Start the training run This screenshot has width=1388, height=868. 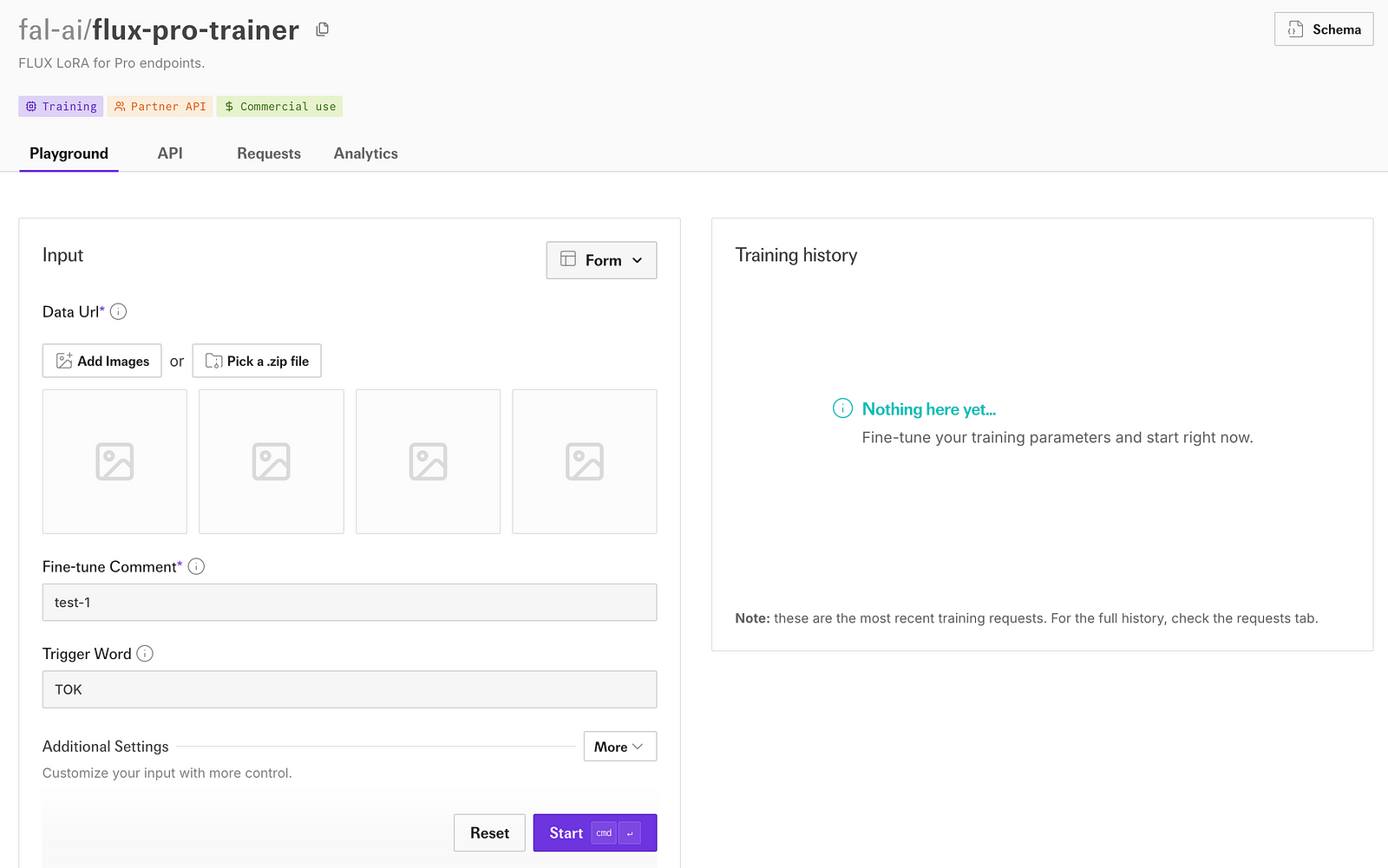(595, 833)
